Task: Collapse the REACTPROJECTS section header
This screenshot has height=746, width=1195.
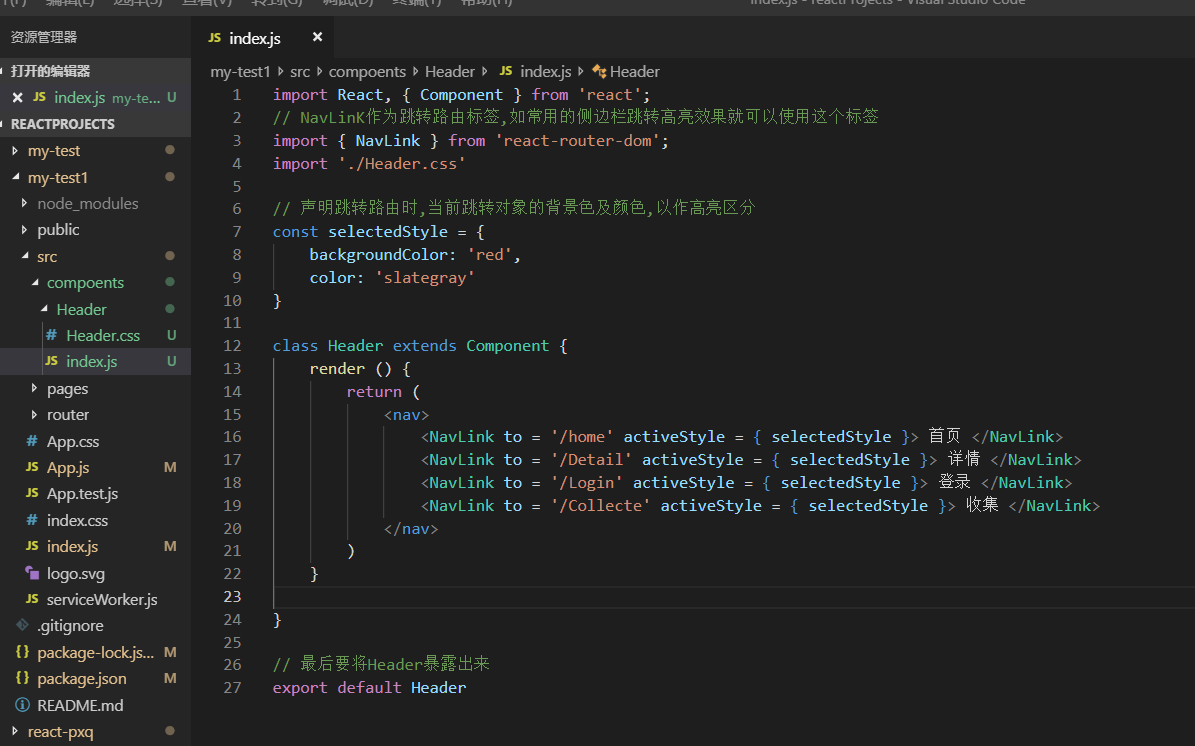Action: coord(62,124)
